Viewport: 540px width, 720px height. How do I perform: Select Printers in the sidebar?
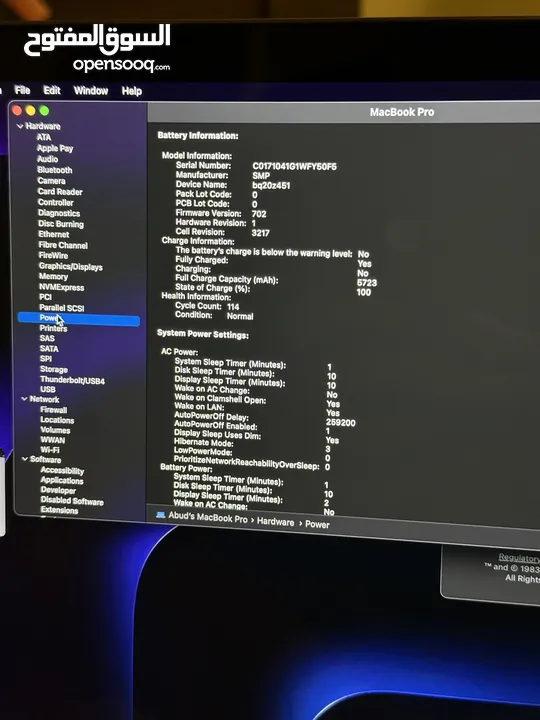(53, 328)
